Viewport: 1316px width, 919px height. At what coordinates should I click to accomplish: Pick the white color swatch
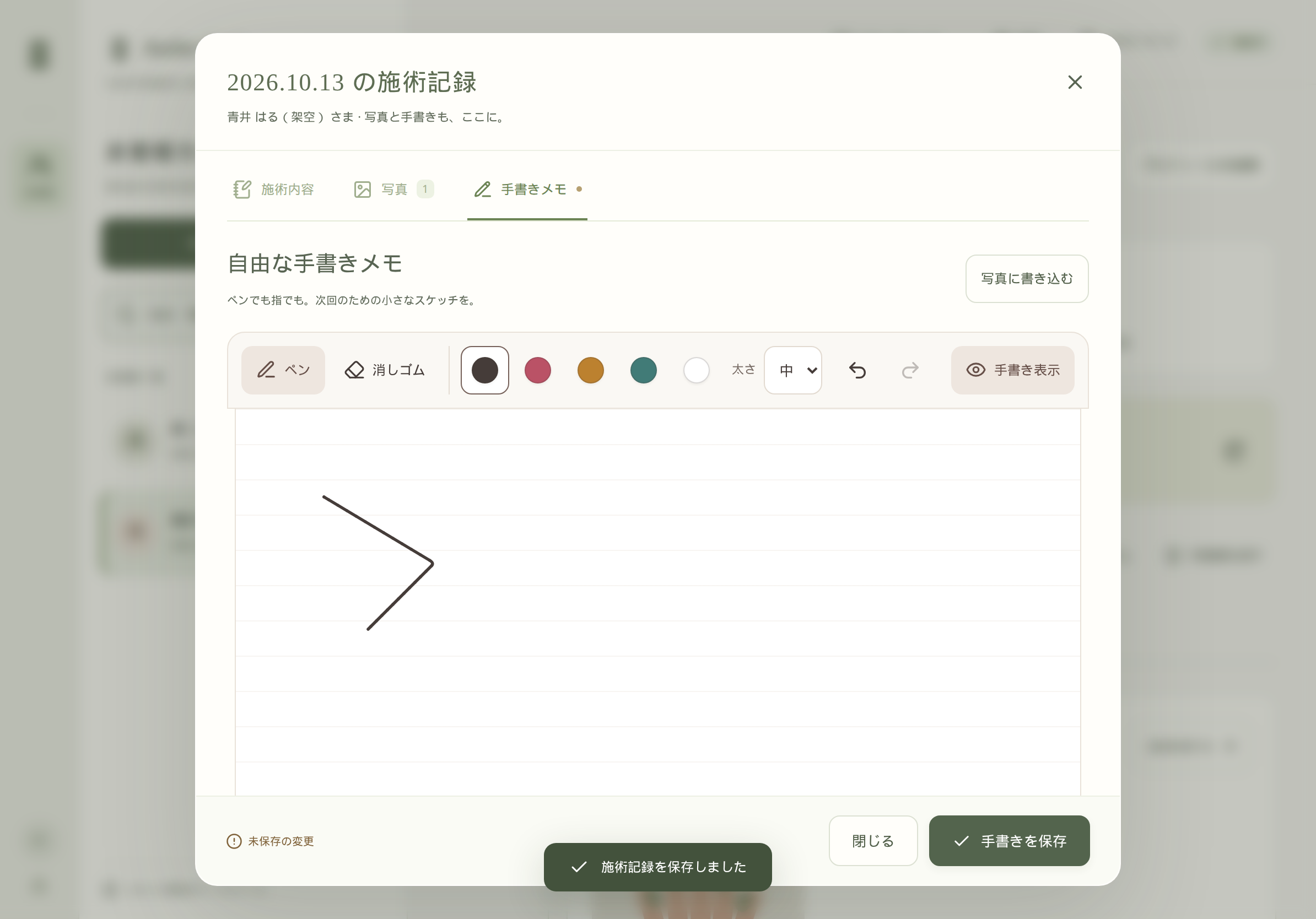pos(696,370)
